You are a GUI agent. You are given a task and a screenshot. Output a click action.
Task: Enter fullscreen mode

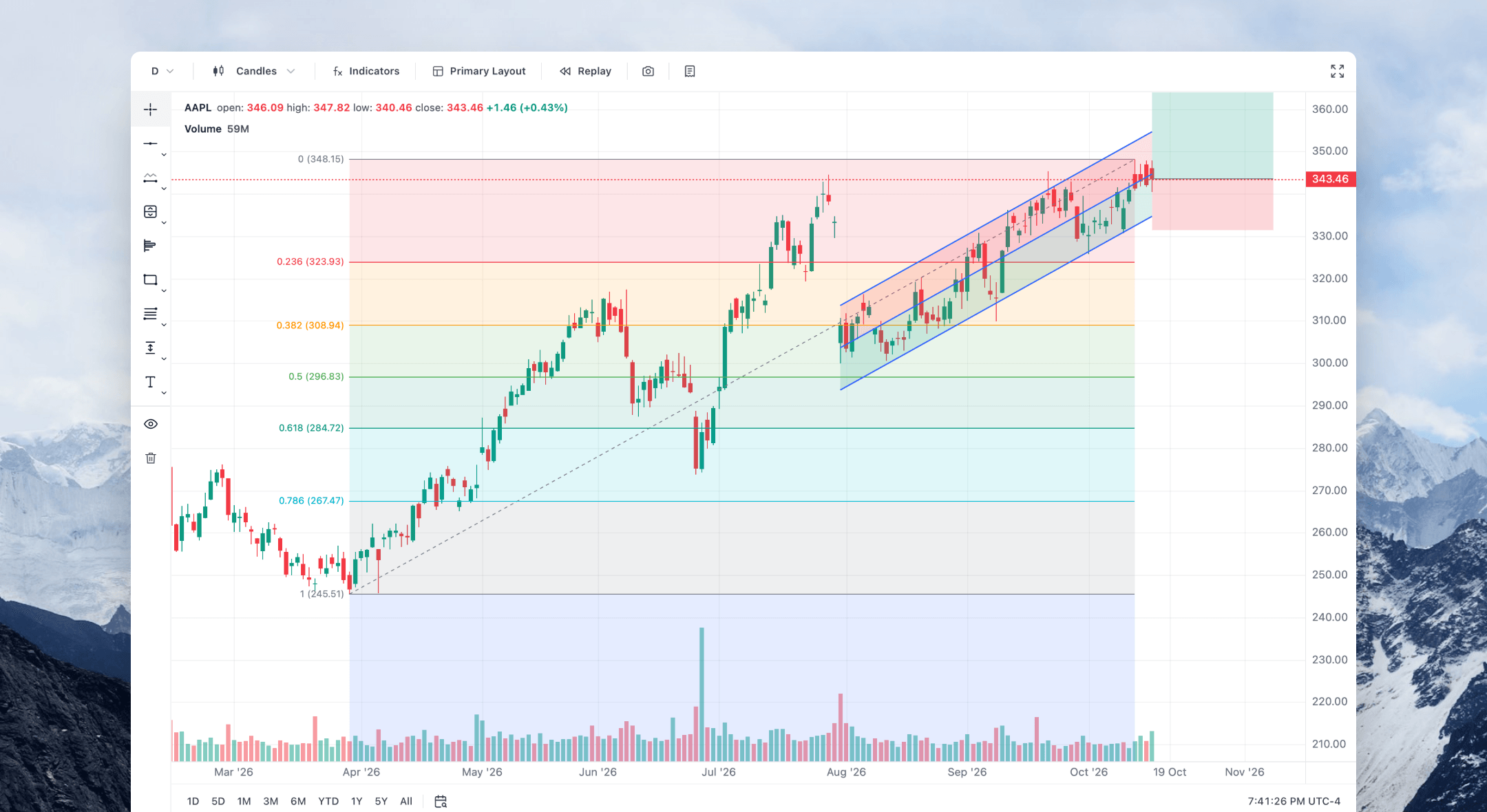click(x=1337, y=71)
